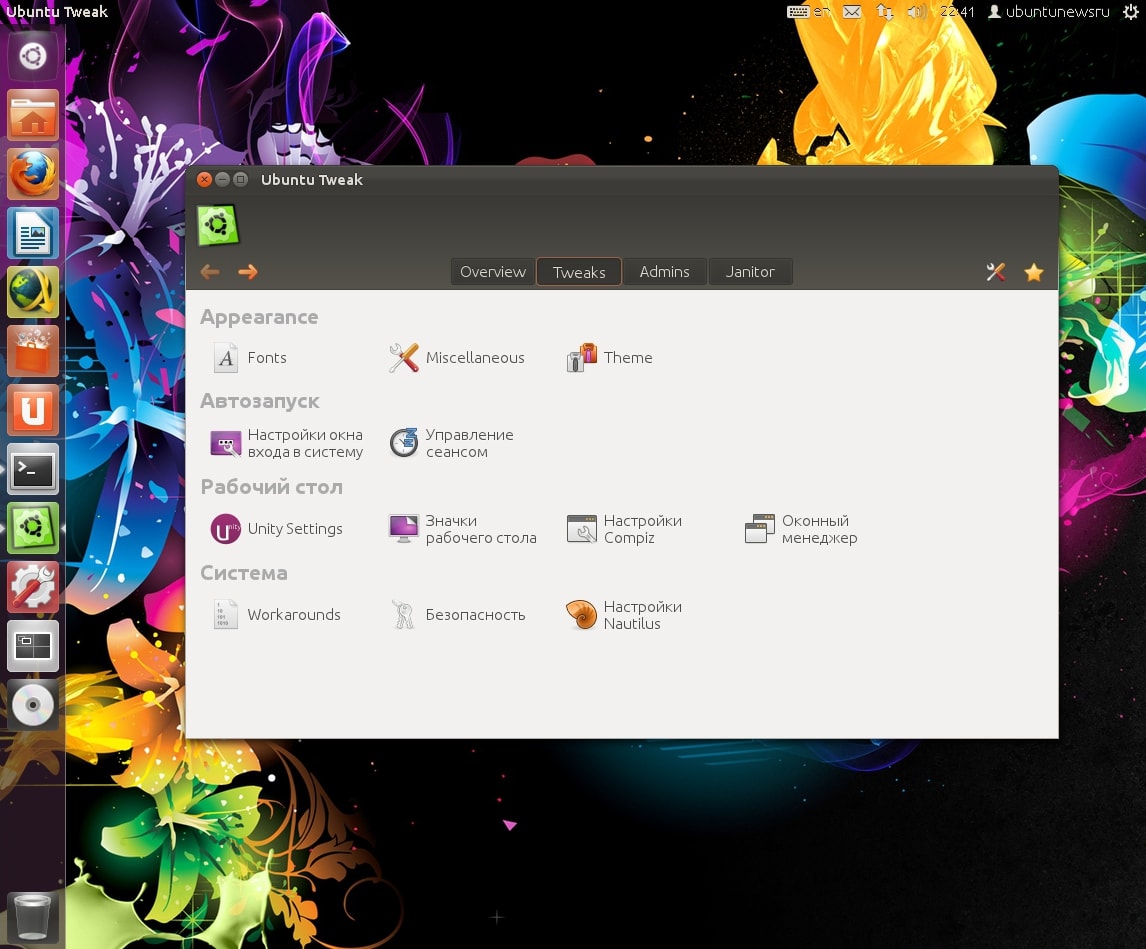Open Значки рабочего стола settings
The image size is (1146, 949).
pos(463,529)
